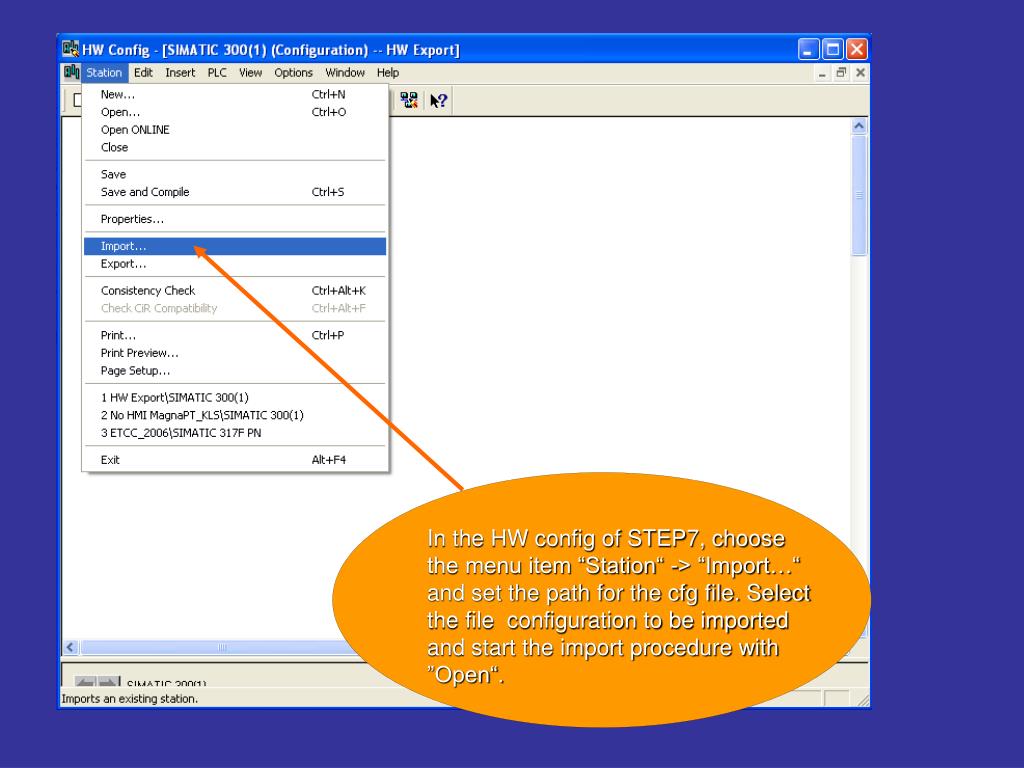This screenshot has height=768, width=1024.
Task: Click status text 'Imports an existing station.'
Action: click(129, 698)
